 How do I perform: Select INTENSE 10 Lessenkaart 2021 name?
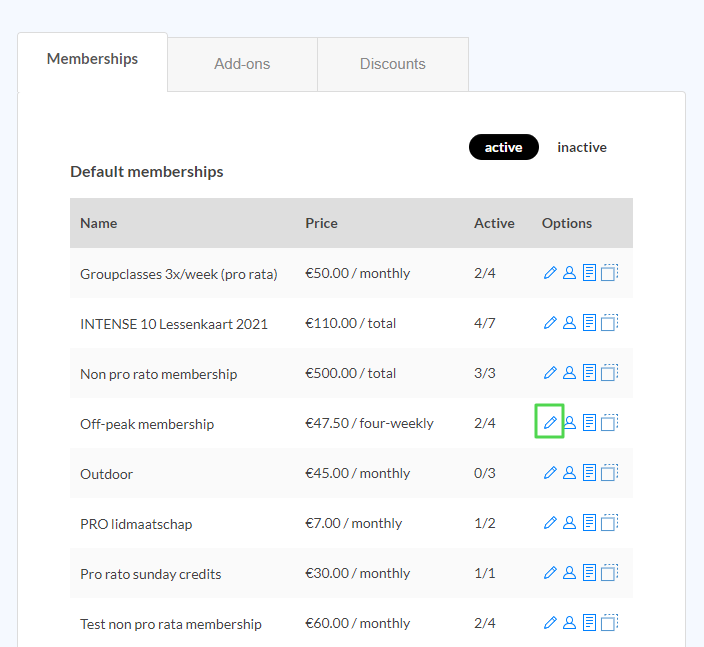174,324
